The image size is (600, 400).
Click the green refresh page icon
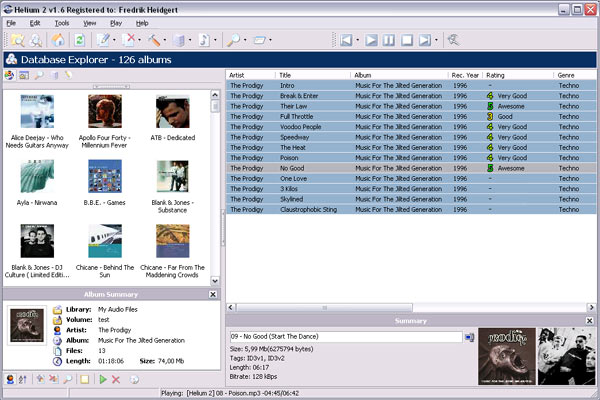point(80,40)
